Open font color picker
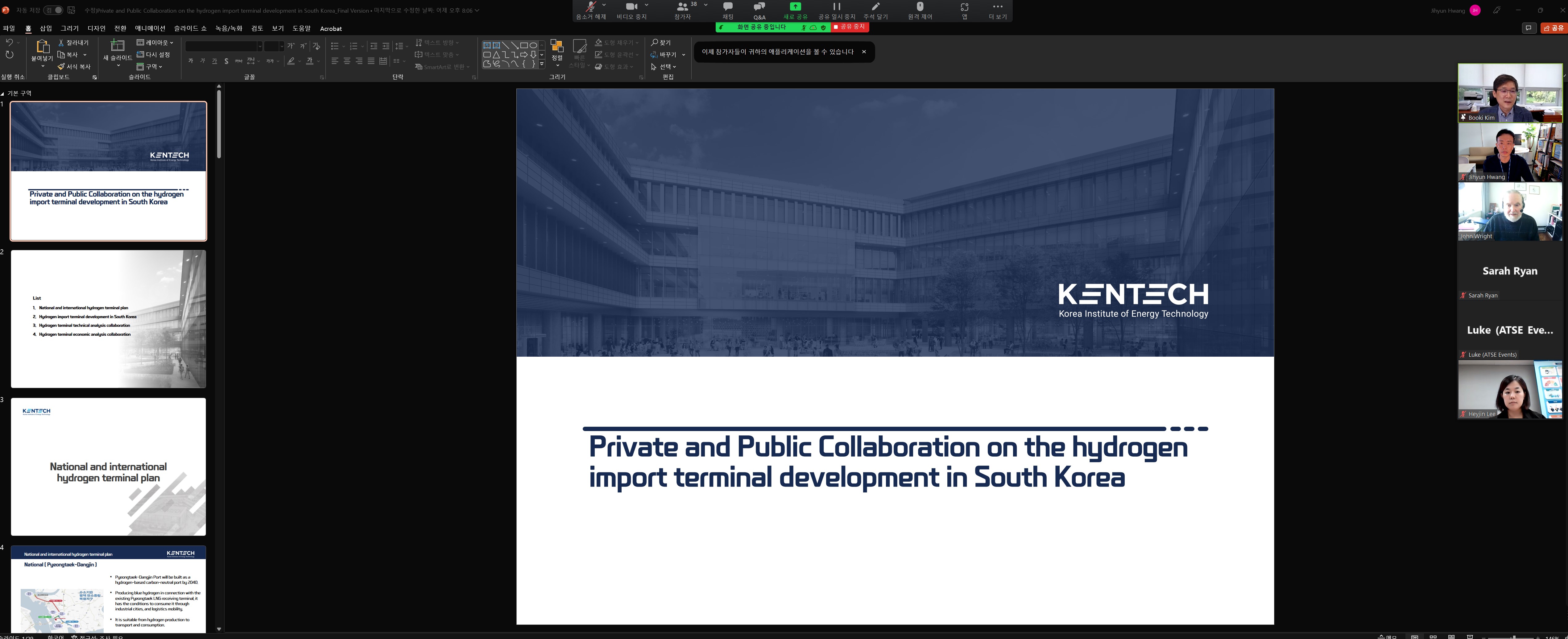This screenshot has width=1568, height=639. (309, 61)
